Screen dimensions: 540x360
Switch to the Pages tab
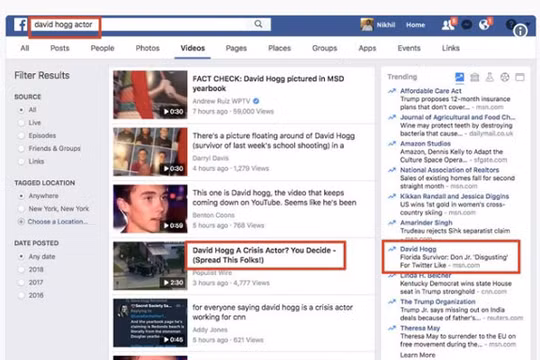(x=236, y=48)
